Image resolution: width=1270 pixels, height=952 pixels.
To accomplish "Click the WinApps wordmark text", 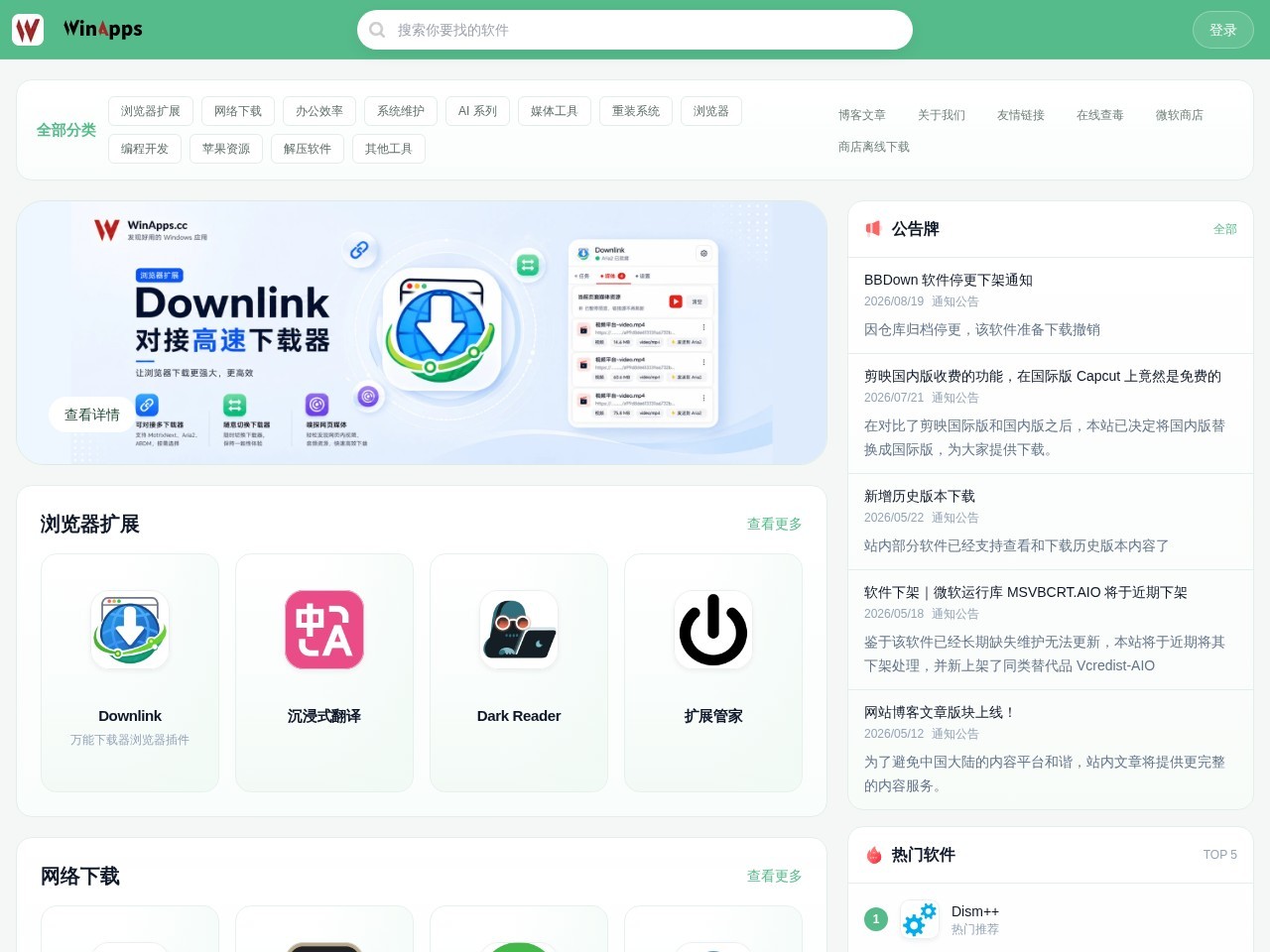I will (103, 29).
